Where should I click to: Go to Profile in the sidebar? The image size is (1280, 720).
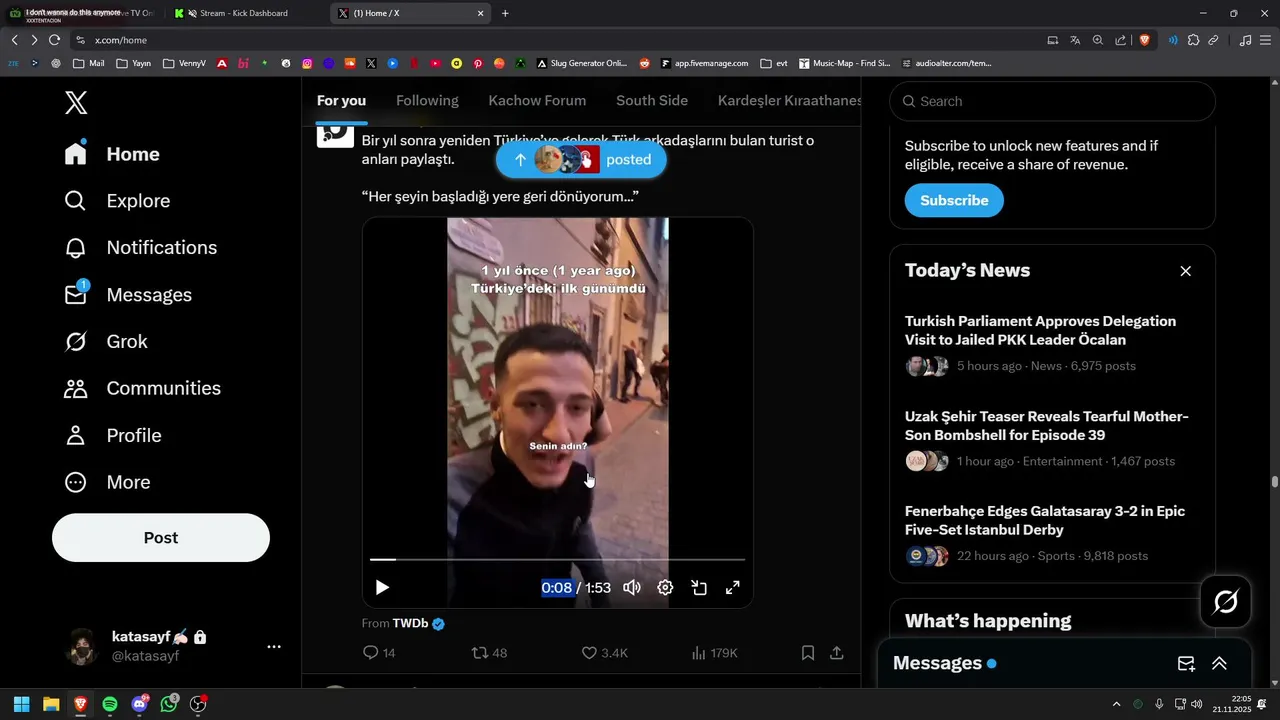click(x=113, y=435)
